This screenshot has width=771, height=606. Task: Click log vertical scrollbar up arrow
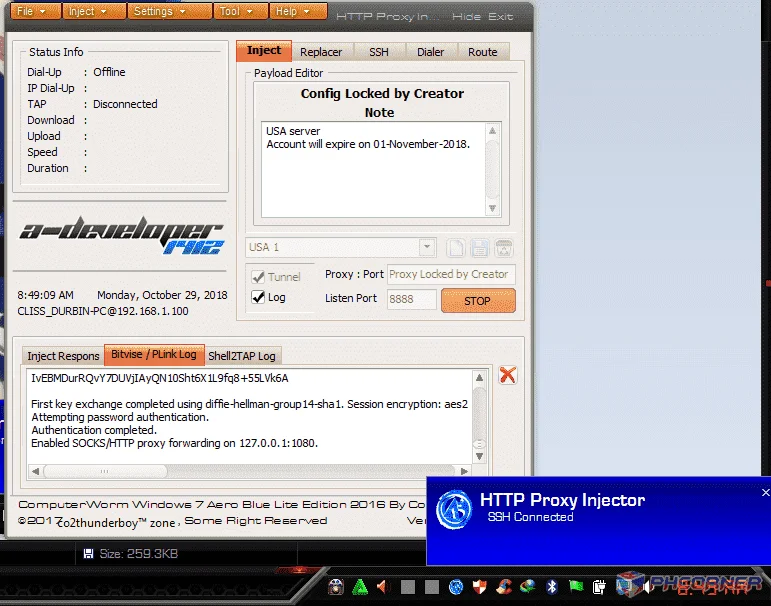point(479,378)
